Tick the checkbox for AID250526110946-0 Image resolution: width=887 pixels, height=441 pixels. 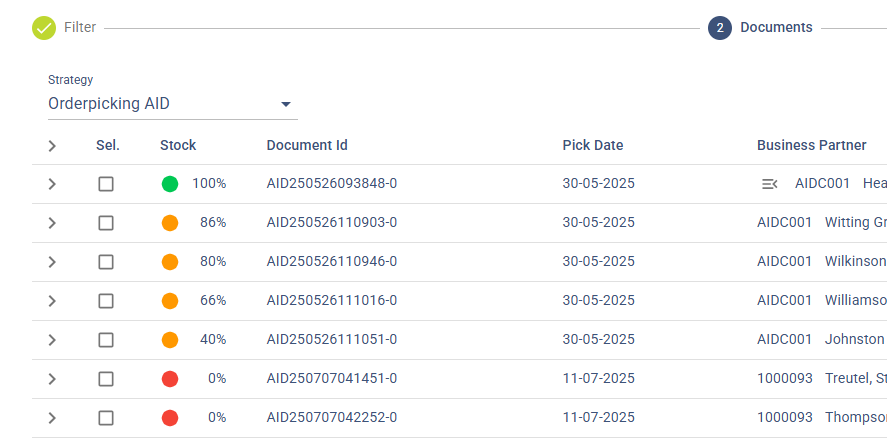[106, 262]
